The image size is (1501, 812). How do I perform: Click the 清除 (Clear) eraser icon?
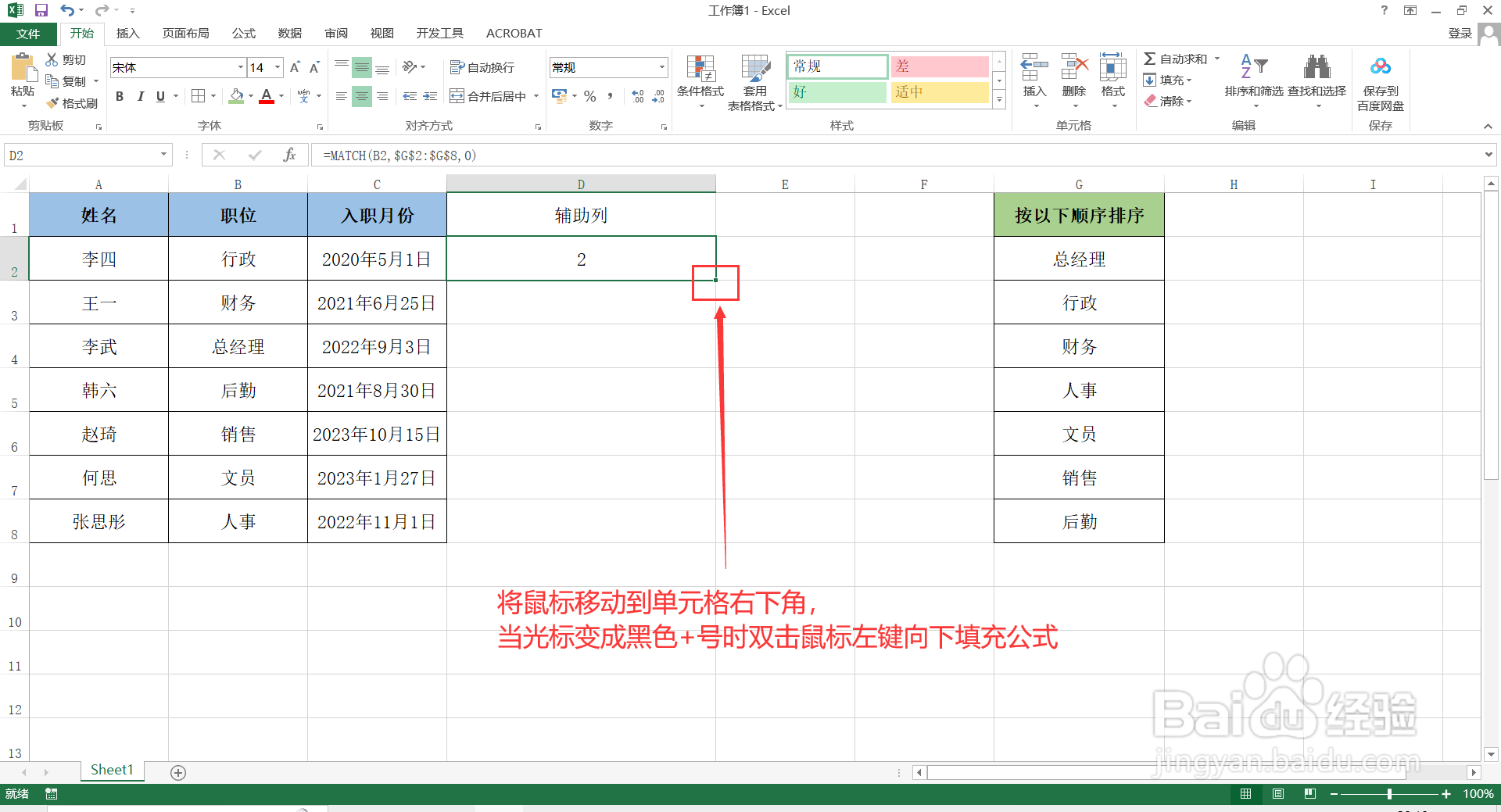pos(1150,101)
